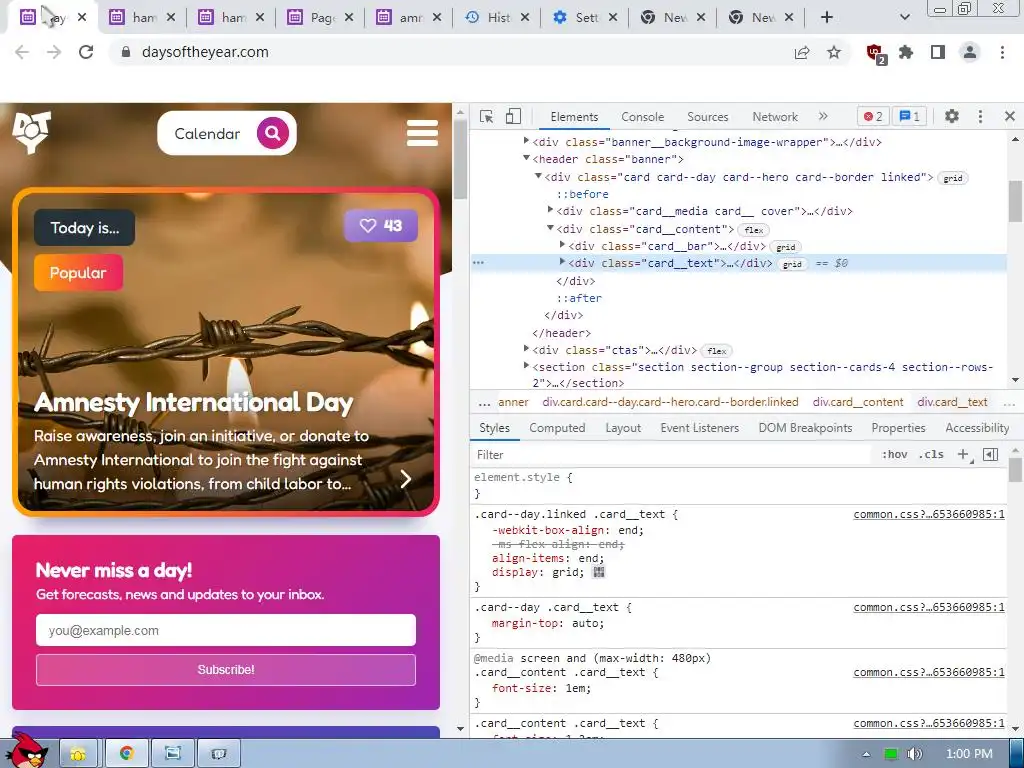Open the Computed styles tab
The width and height of the screenshot is (1024, 768).
click(557, 428)
